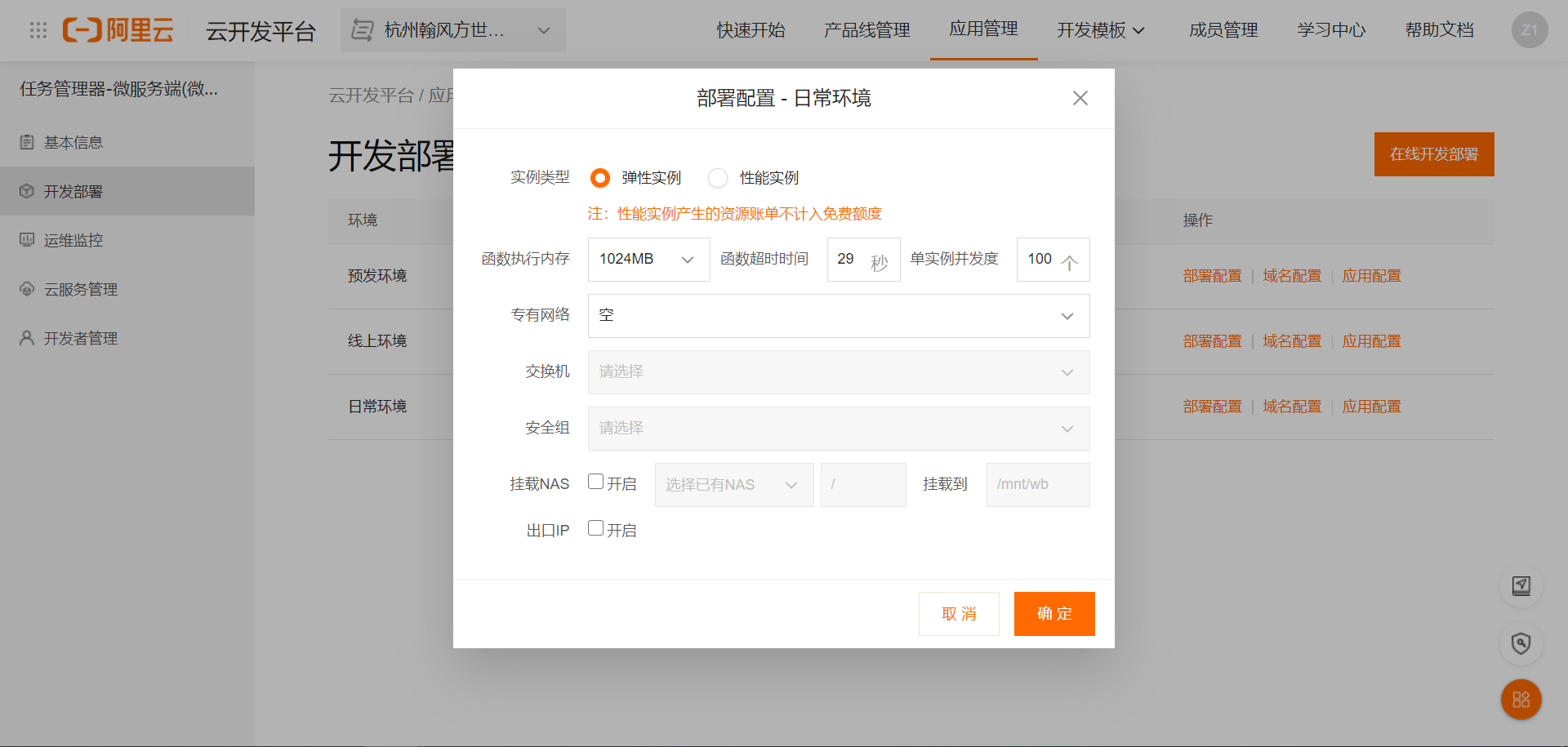
Task: Click the Alibaba Cloud logo
Action: (x=118, y=30)
